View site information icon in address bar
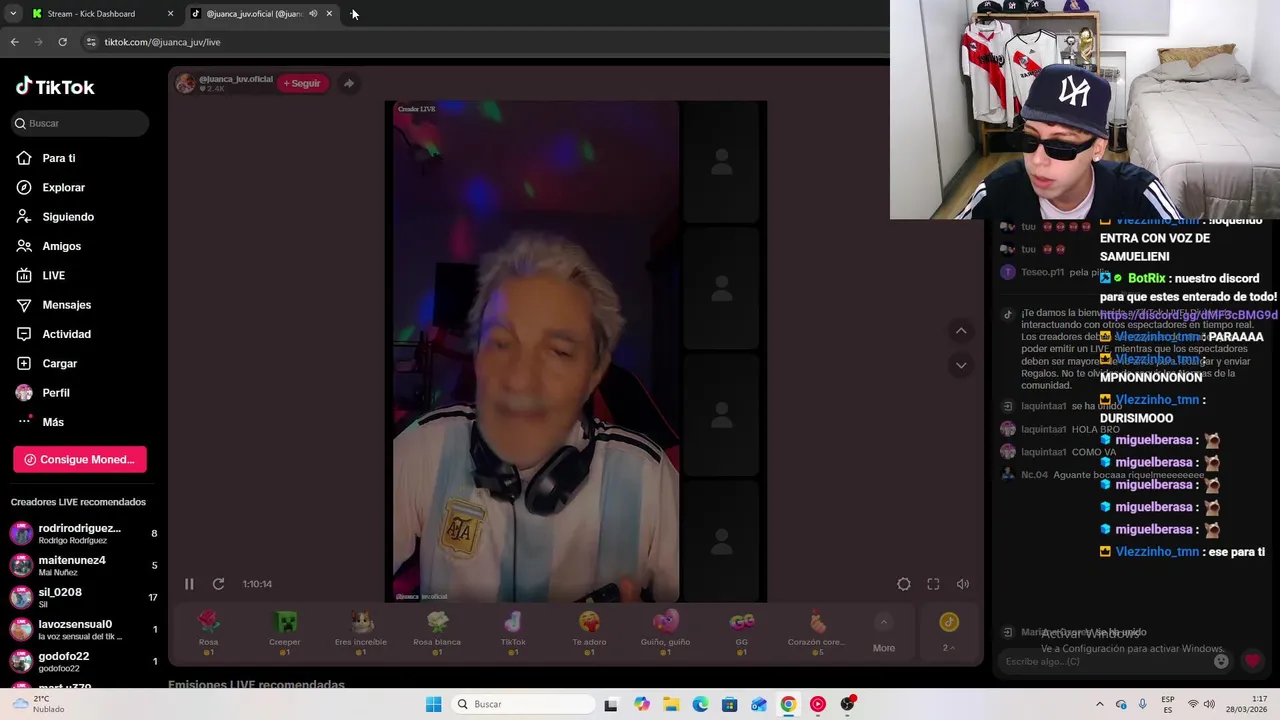Image resolution: width=1280 pixels, height=720 pixels. click(x=91, y=42)
